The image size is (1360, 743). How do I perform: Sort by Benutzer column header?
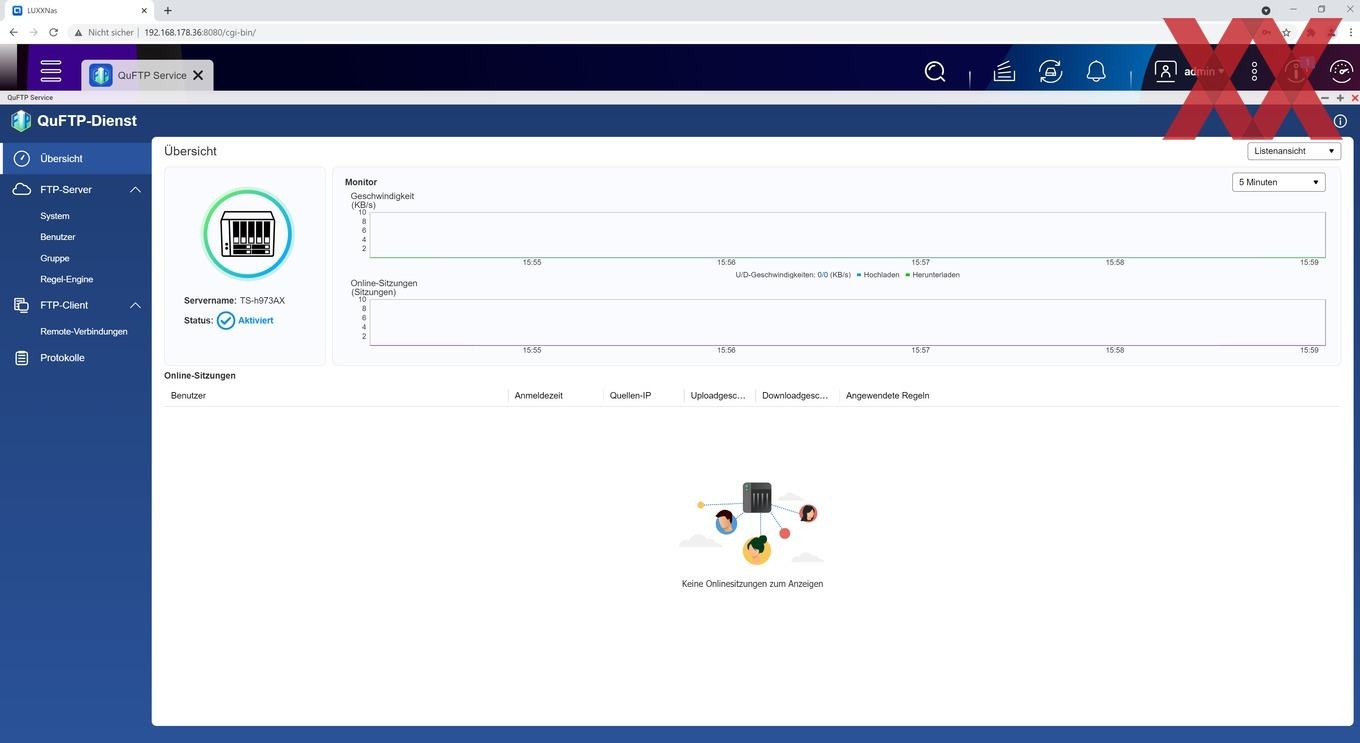[188, 396]
